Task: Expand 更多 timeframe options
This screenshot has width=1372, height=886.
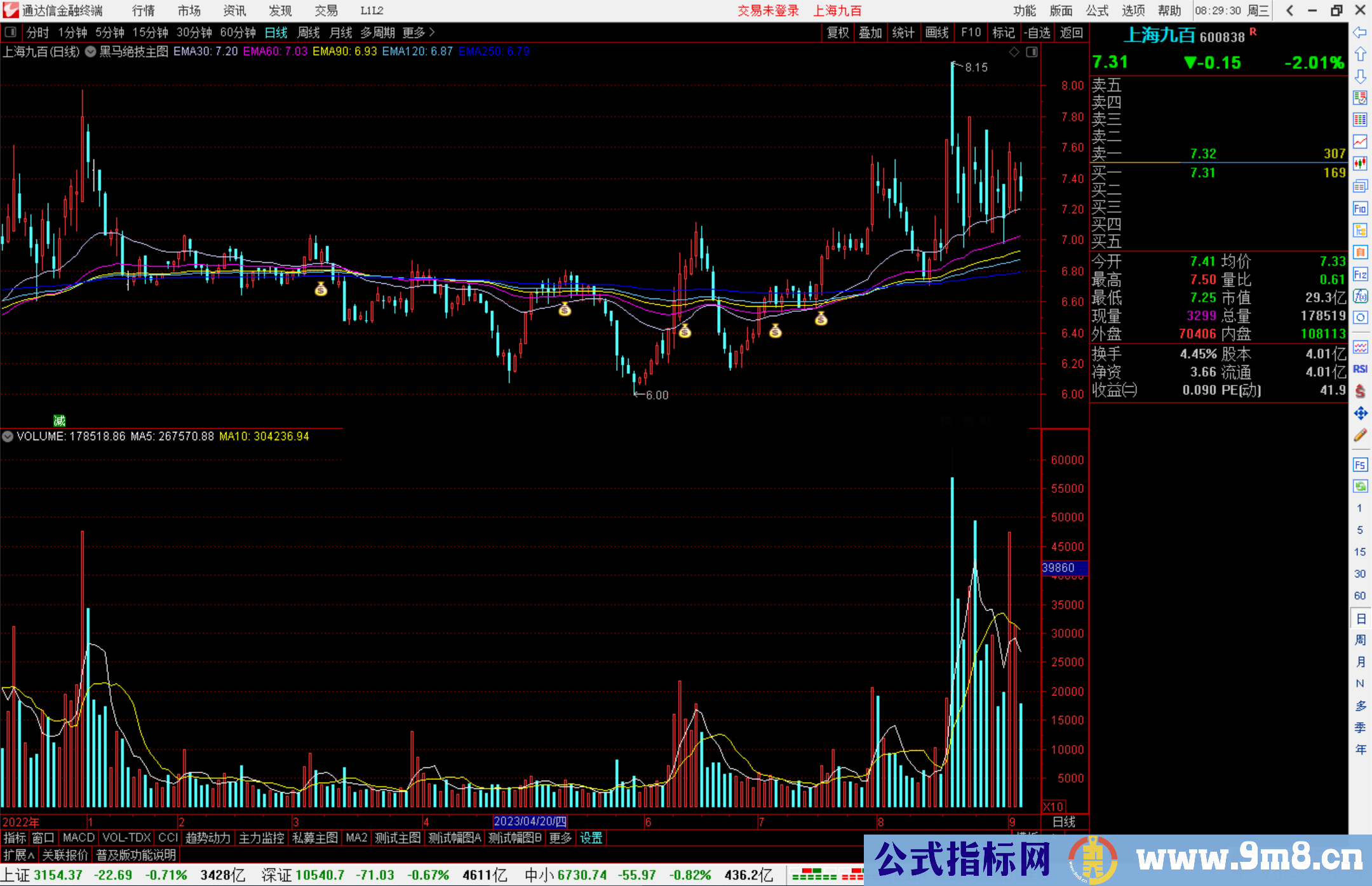Action: [418, 32]
